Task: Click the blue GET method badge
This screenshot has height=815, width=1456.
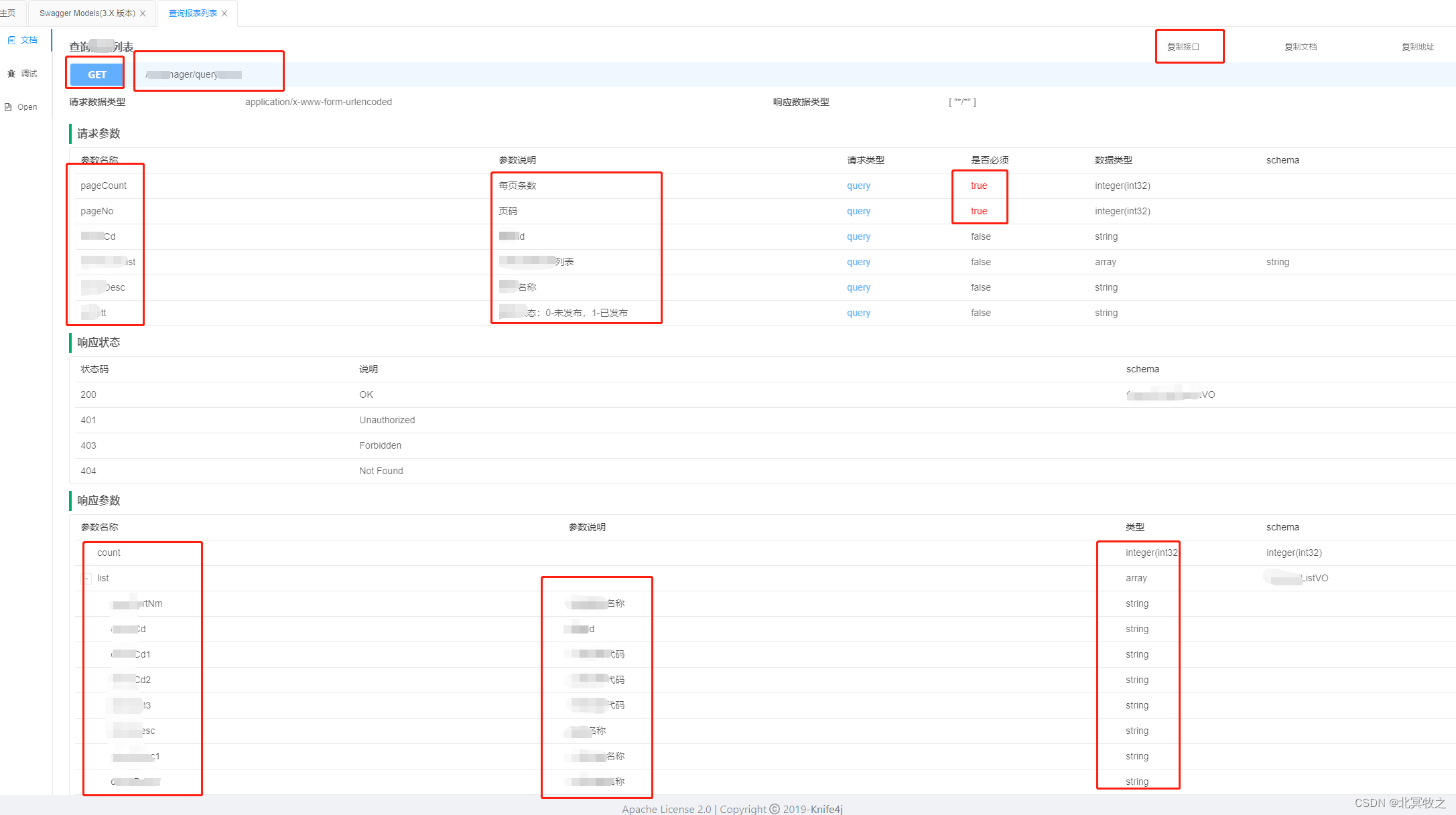Action: pyautogui.click(x=97, y=74)
